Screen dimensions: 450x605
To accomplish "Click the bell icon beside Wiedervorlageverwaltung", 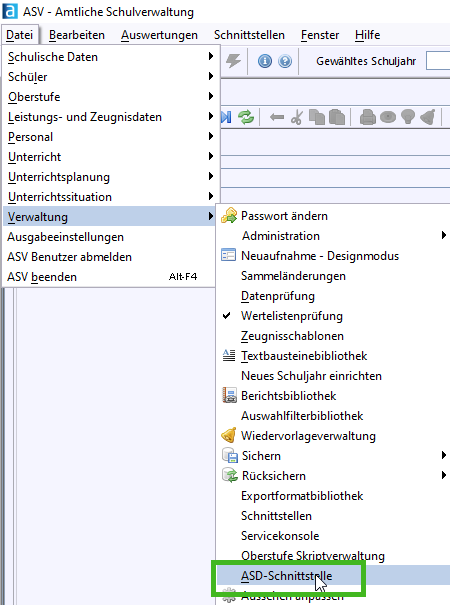I will [228, 435].
